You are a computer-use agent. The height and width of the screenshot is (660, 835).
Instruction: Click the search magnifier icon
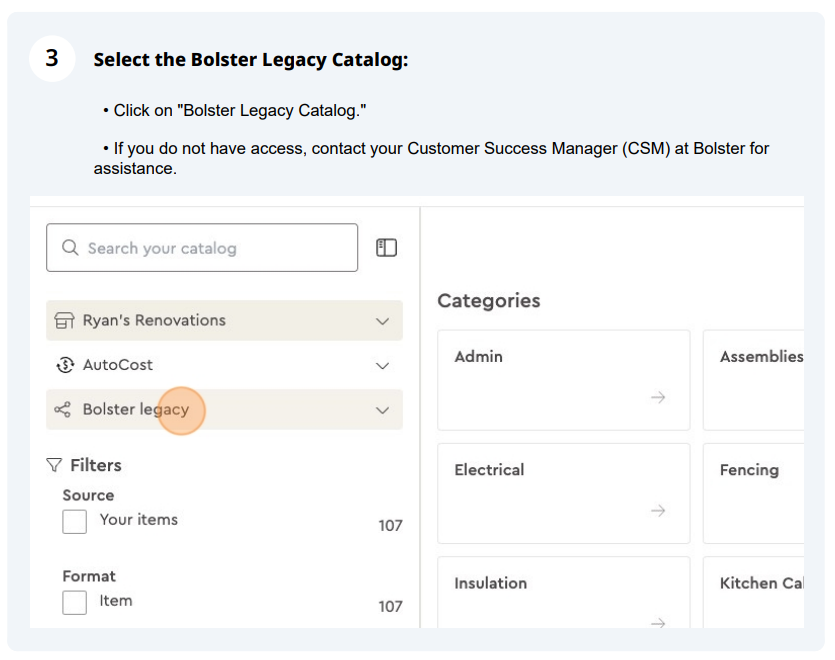coord(70,248)
